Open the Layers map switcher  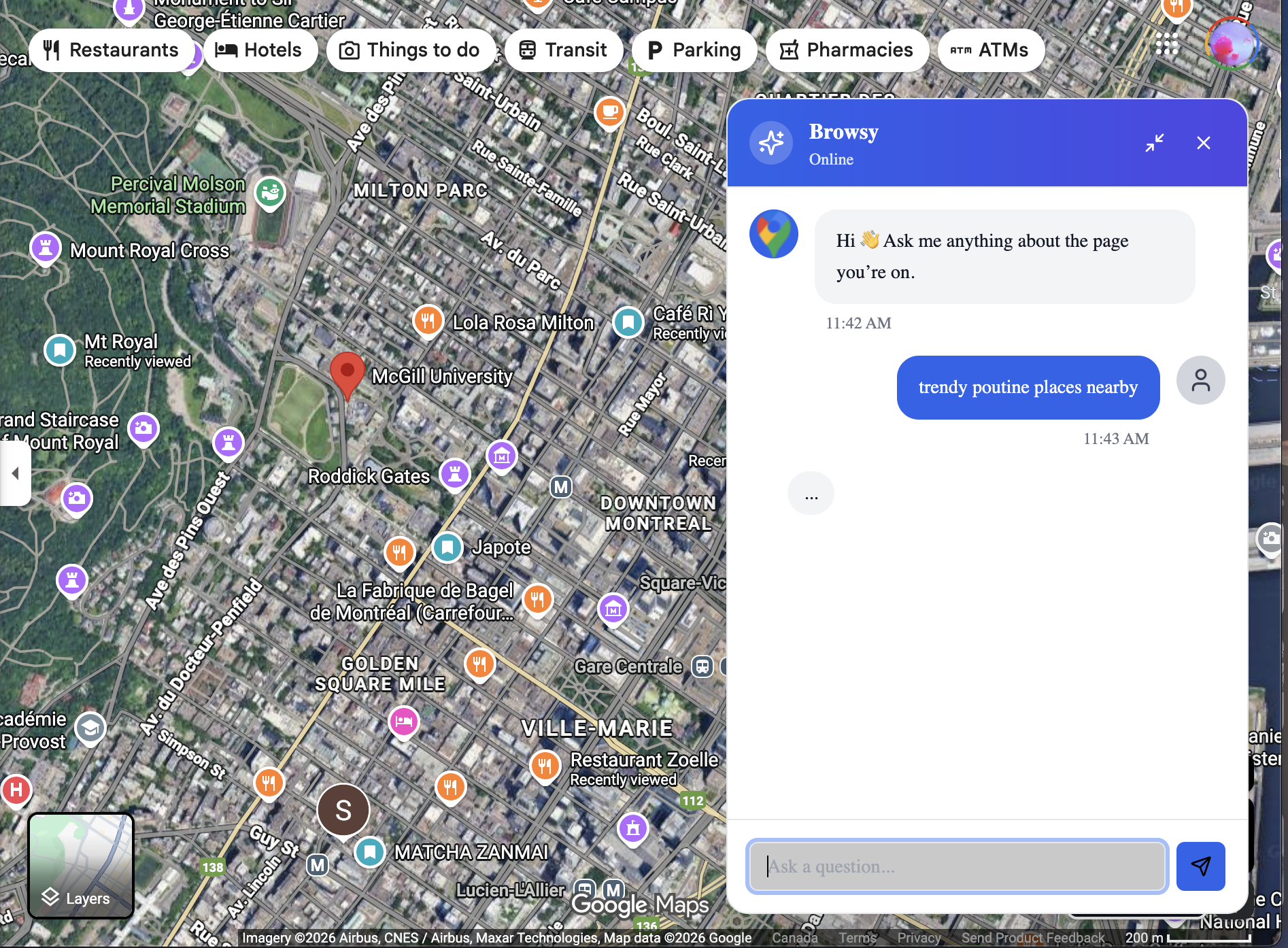coord(81,866)
